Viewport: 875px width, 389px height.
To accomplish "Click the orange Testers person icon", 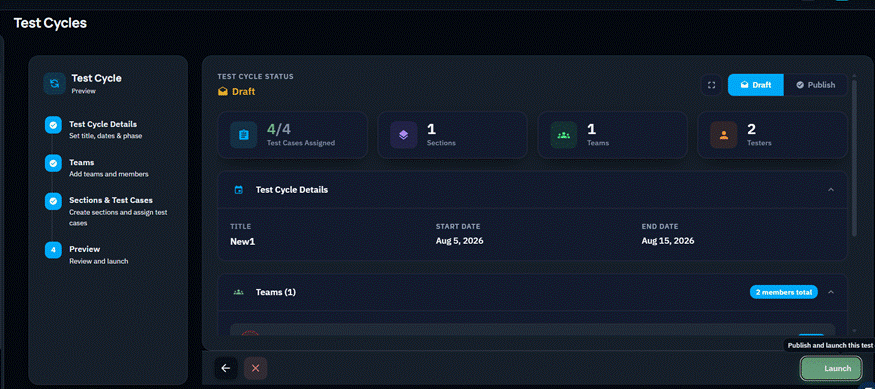I will (x=724, y=135).
